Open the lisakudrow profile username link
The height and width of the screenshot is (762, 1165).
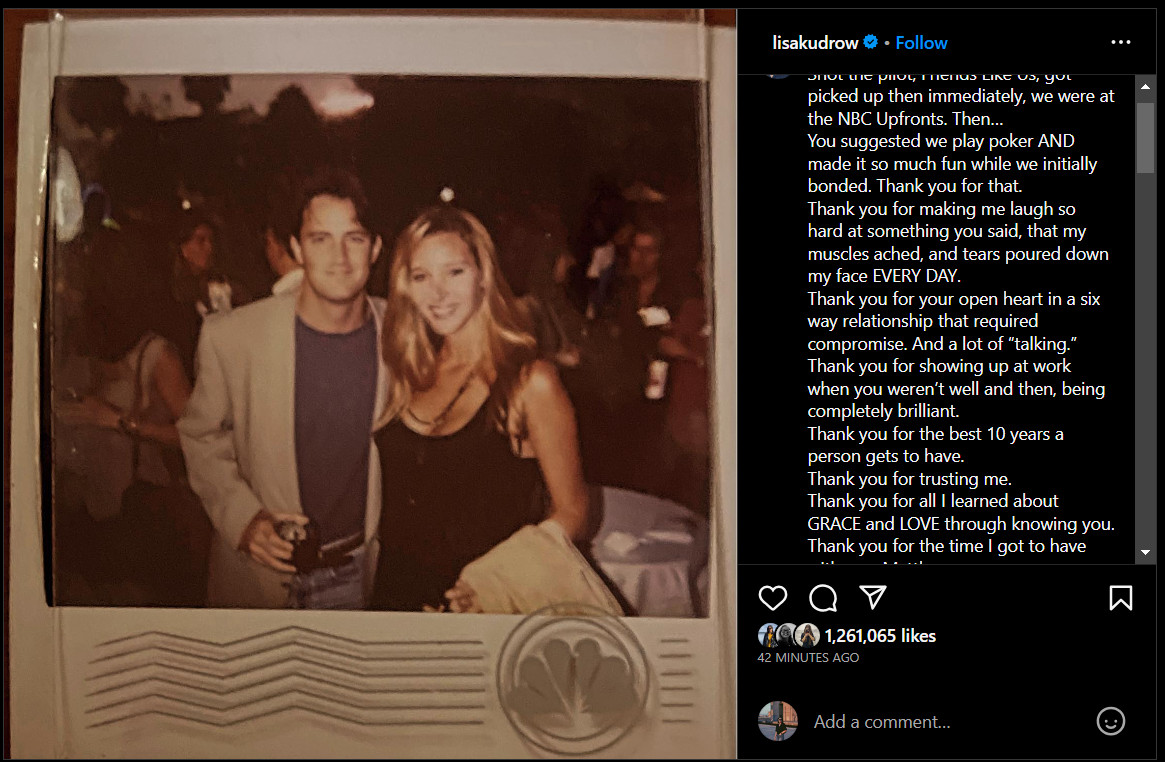(815, 43)
